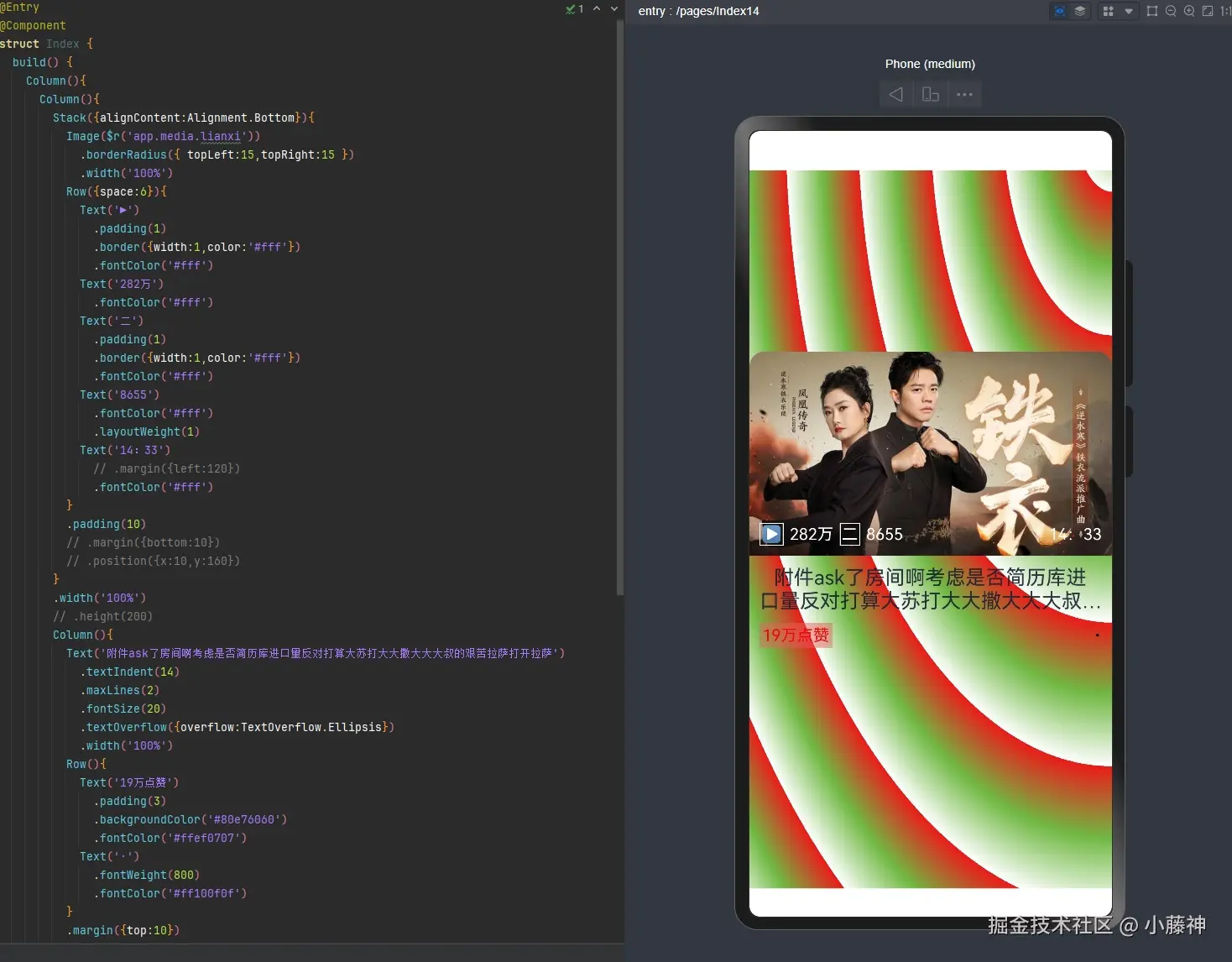Click the fit-to-screen previewer icon

[x=1208, y=11]
